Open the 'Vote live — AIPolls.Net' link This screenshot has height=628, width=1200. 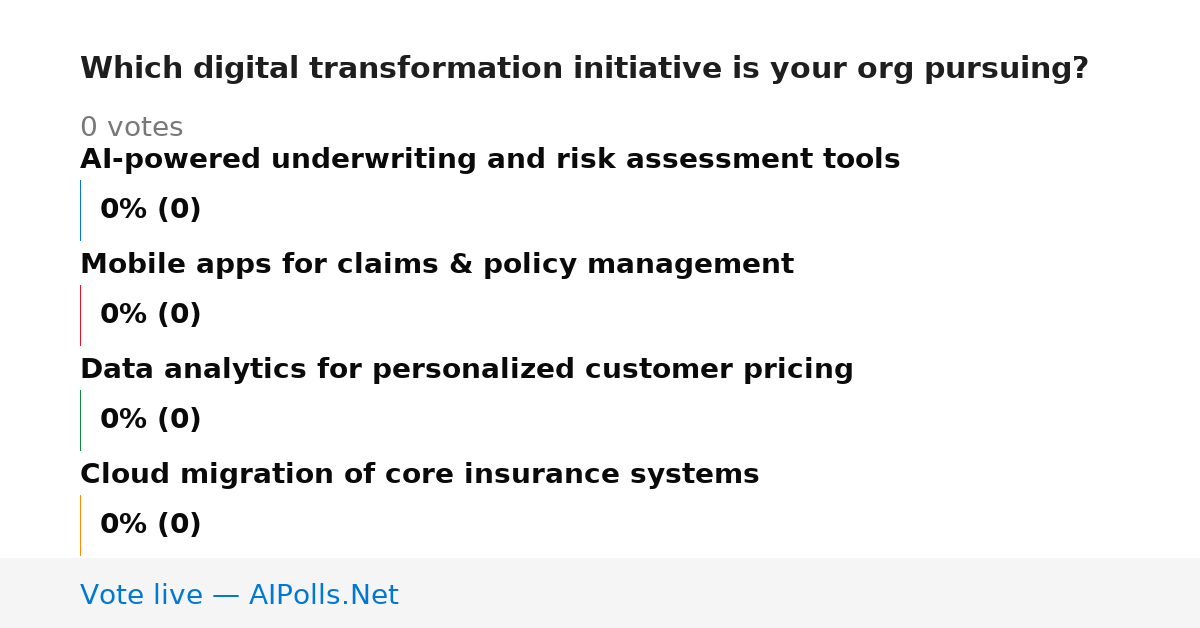239,596
